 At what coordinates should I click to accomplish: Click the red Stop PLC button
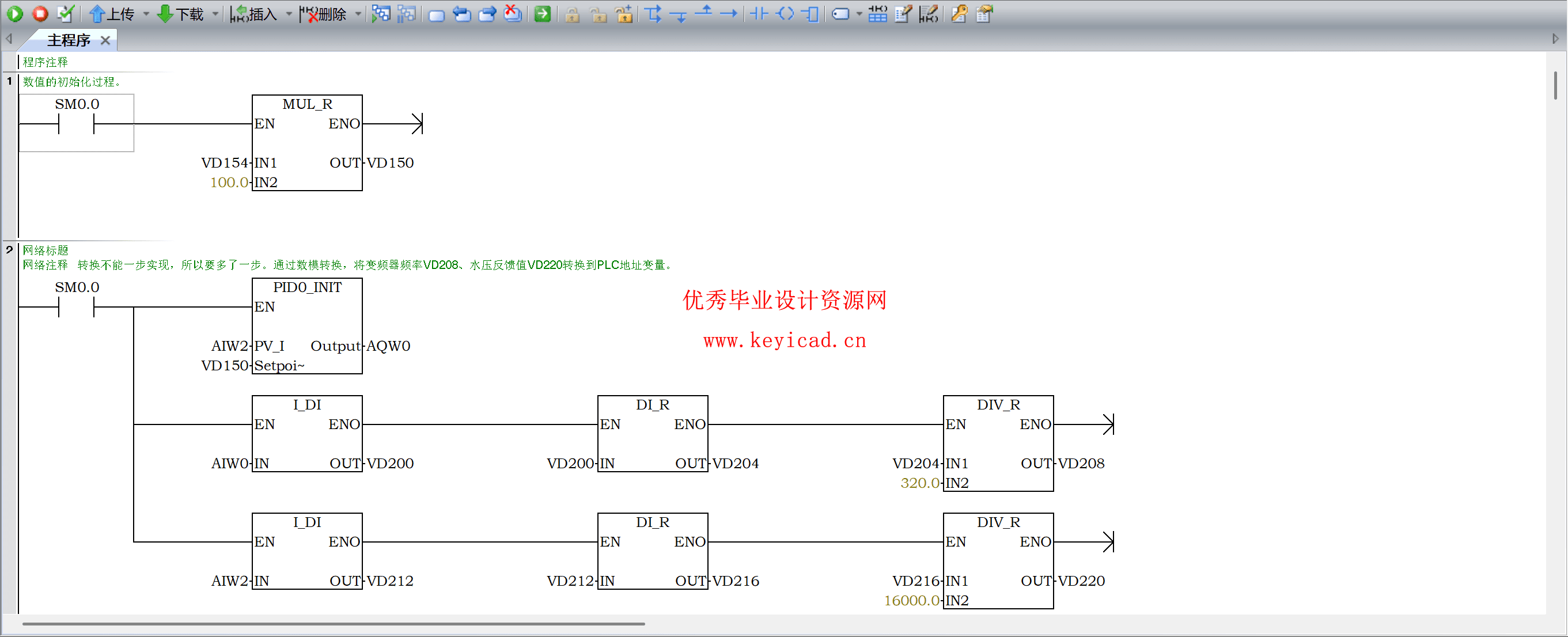pyautogui.click(x=41, y=13)
